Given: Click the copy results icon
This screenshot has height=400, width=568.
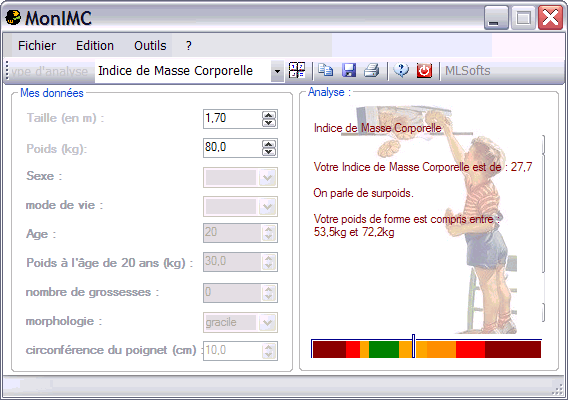Looking at the screenshot, I should [325, 70].
